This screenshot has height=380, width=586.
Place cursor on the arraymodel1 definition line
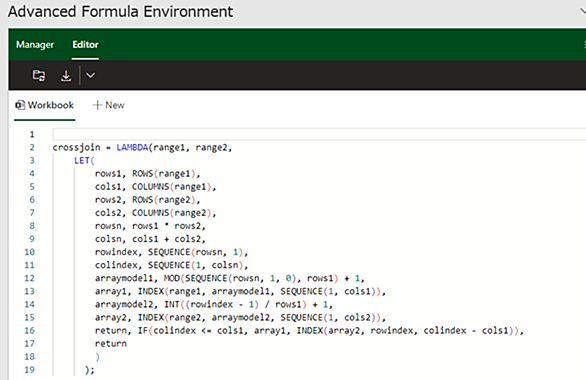[x=229, y=278]
